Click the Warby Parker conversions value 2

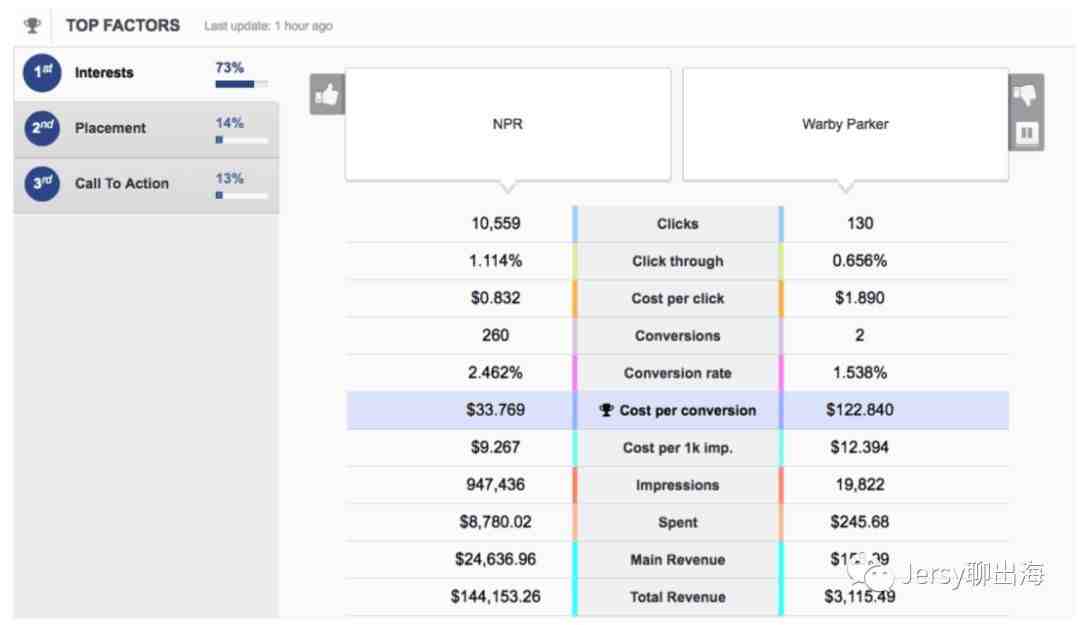pyautogui.click(x=860, y=335)
